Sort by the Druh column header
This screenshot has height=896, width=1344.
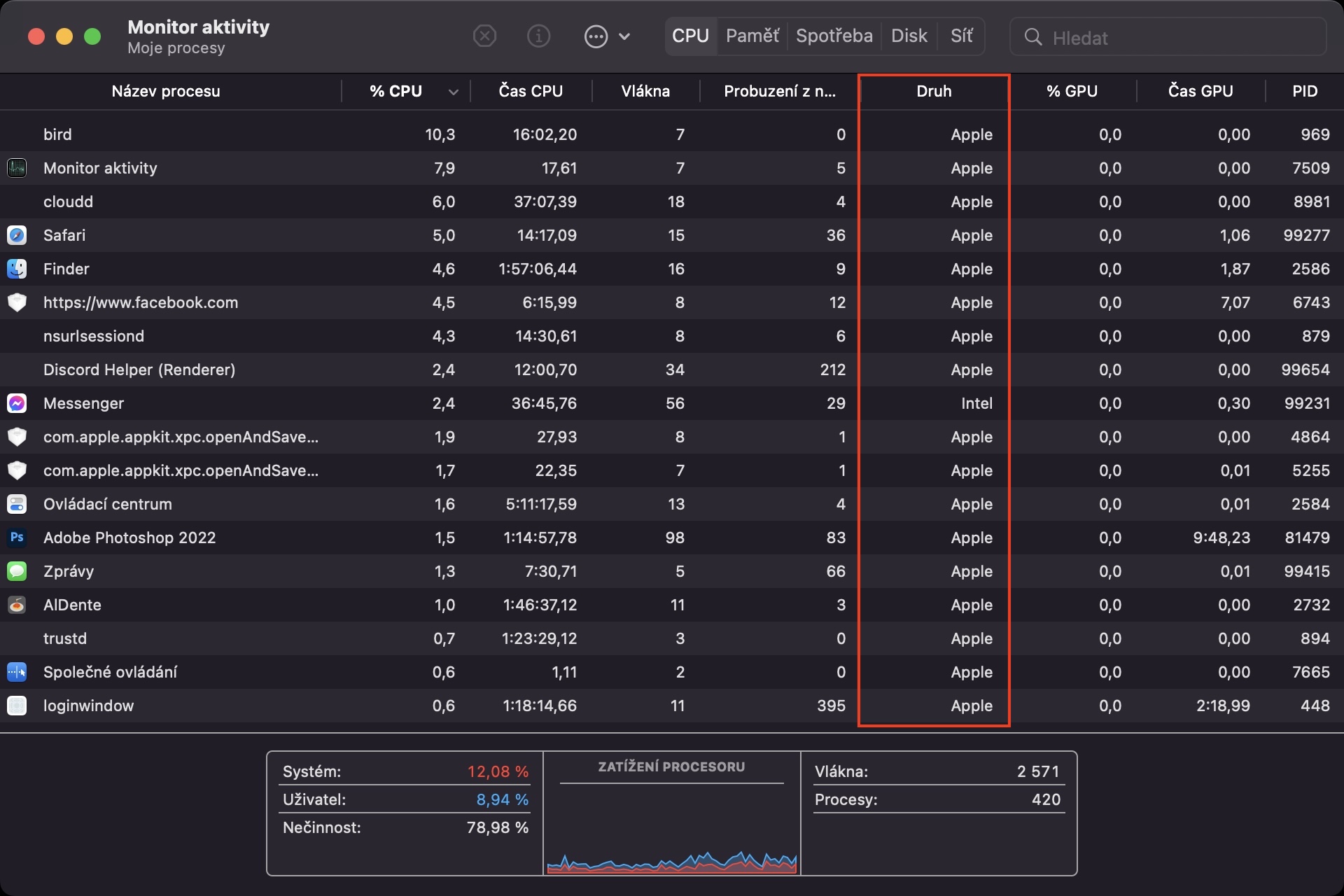[933, 91]
